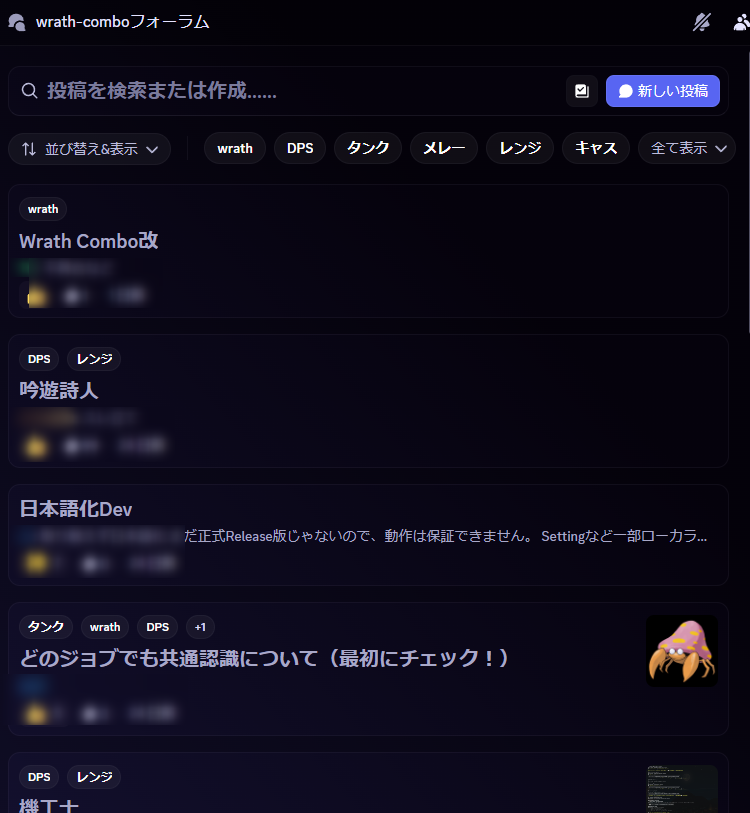Toggle the DPS tag filter
This screenshot has height=813, width=750.
(x=300, y=148)
